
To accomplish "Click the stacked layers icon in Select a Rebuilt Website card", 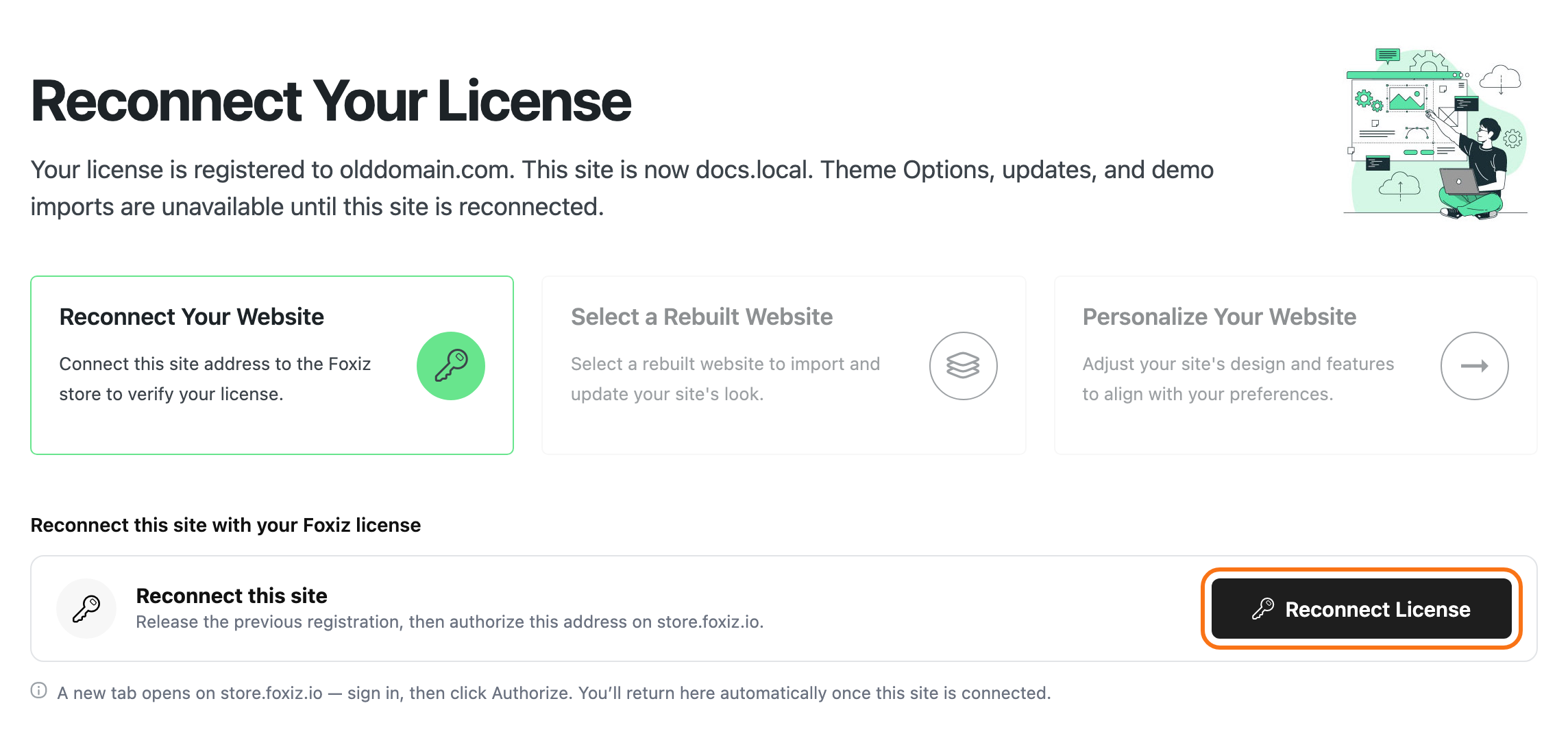I will point(963,366).
